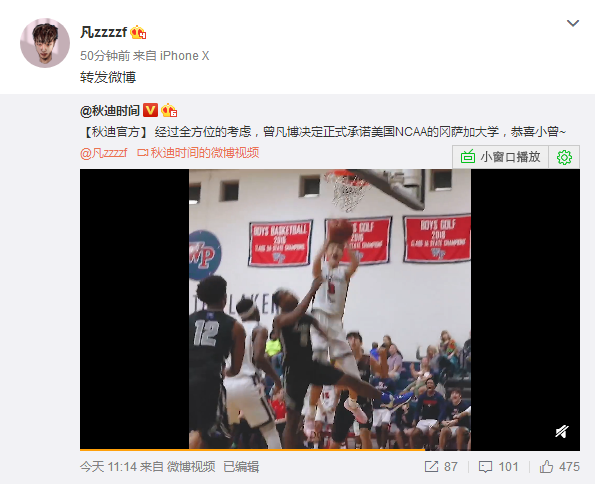Click the crown member badge beside 凡zzzzf
Screen dimensions: 595x484
click(138, 32)
